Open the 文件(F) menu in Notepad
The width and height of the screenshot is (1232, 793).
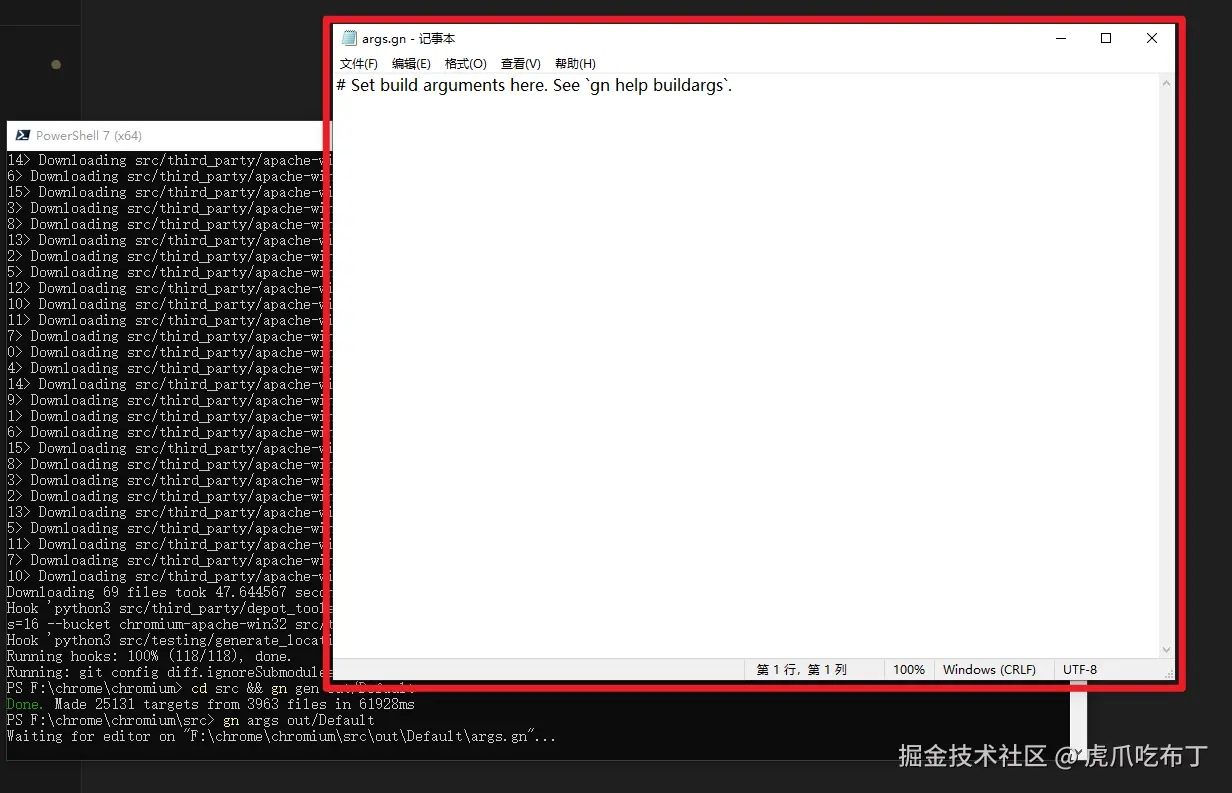(359, 64)
